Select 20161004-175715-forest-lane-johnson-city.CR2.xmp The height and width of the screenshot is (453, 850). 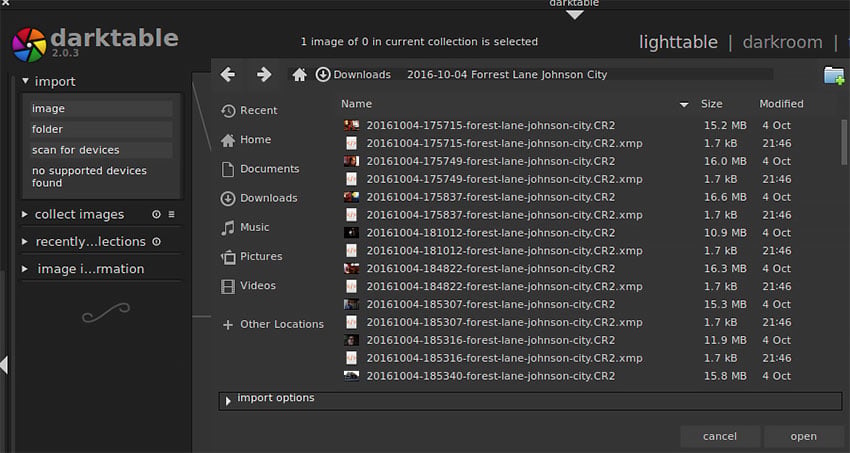pos(504,144)
